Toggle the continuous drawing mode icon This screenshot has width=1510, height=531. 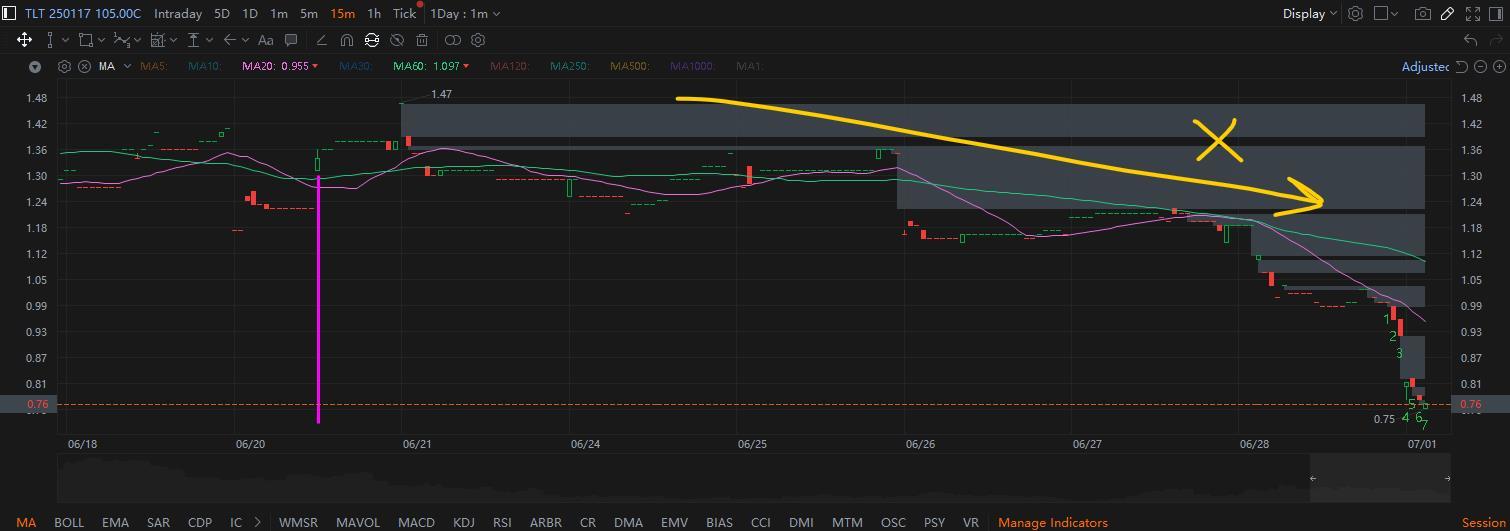(x=372, y=40)
